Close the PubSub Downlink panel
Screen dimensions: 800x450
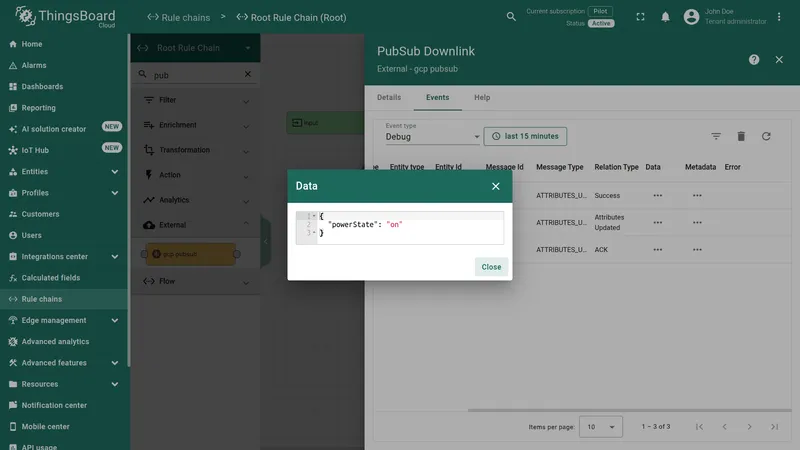[779, 60]
